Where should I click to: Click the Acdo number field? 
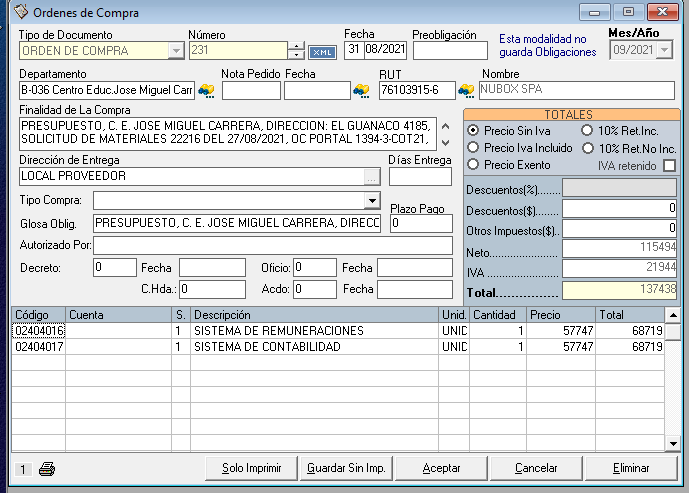[315, 289]
